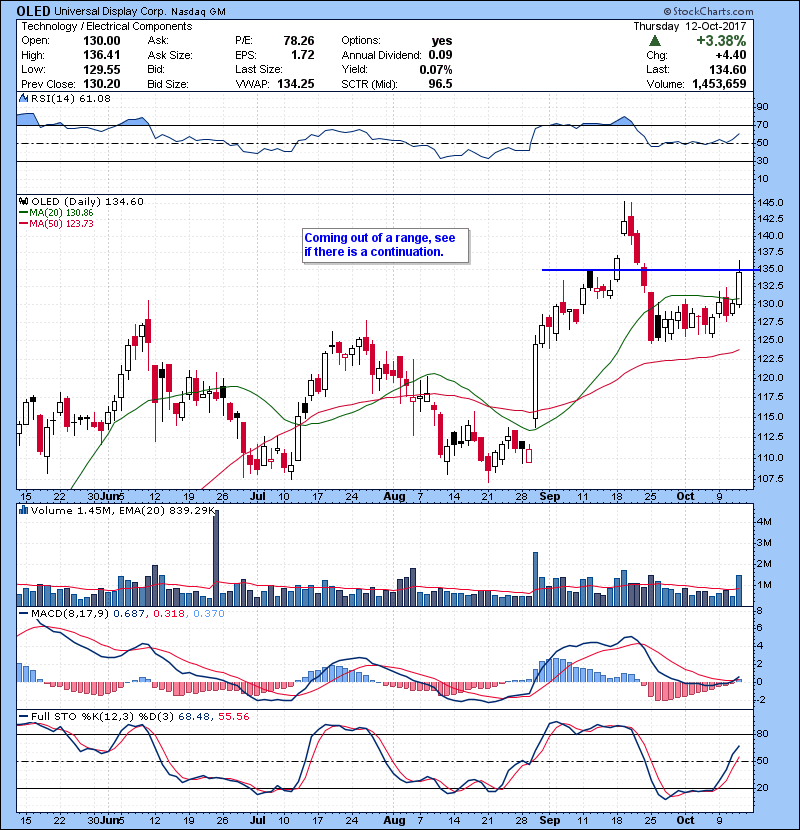The width and height of the screenshot is (800, 830).
Task: Click the OLED ticker symbol title
Action: (x=33, y=11)
